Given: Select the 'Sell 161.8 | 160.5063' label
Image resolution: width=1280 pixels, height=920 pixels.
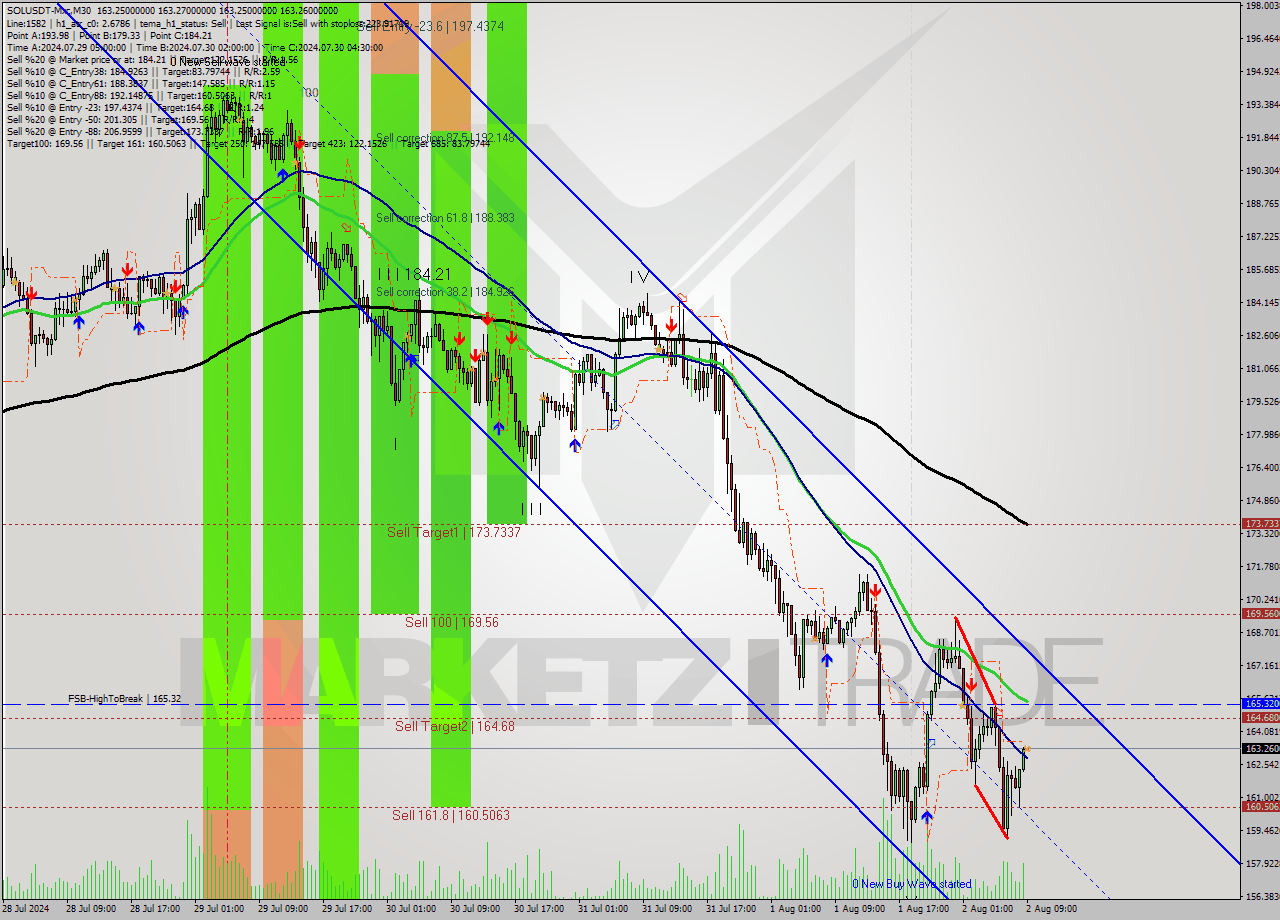Looking at the screenshot, I should click(x=451, y=815).
